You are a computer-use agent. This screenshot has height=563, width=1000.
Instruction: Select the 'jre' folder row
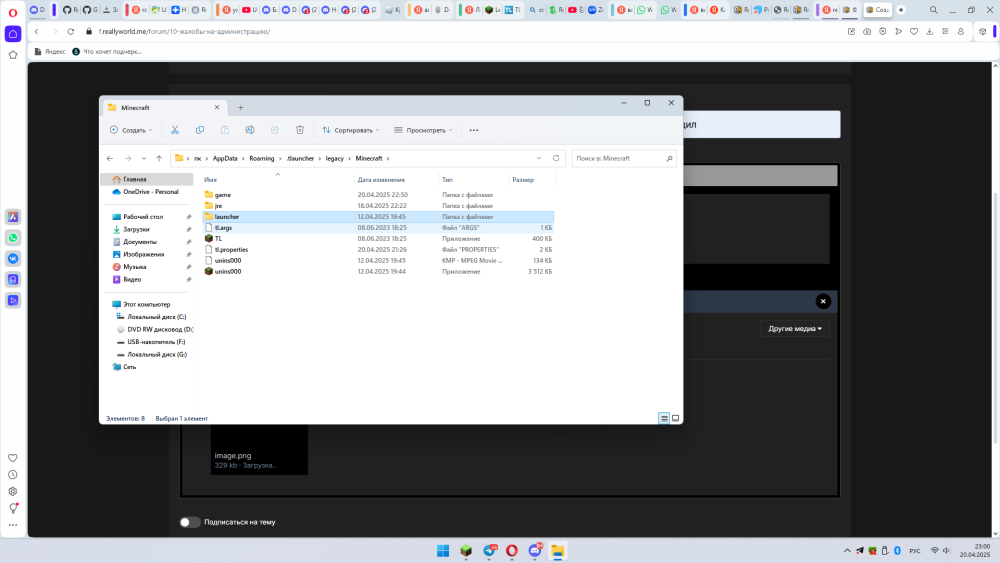(x=378, y=206)
